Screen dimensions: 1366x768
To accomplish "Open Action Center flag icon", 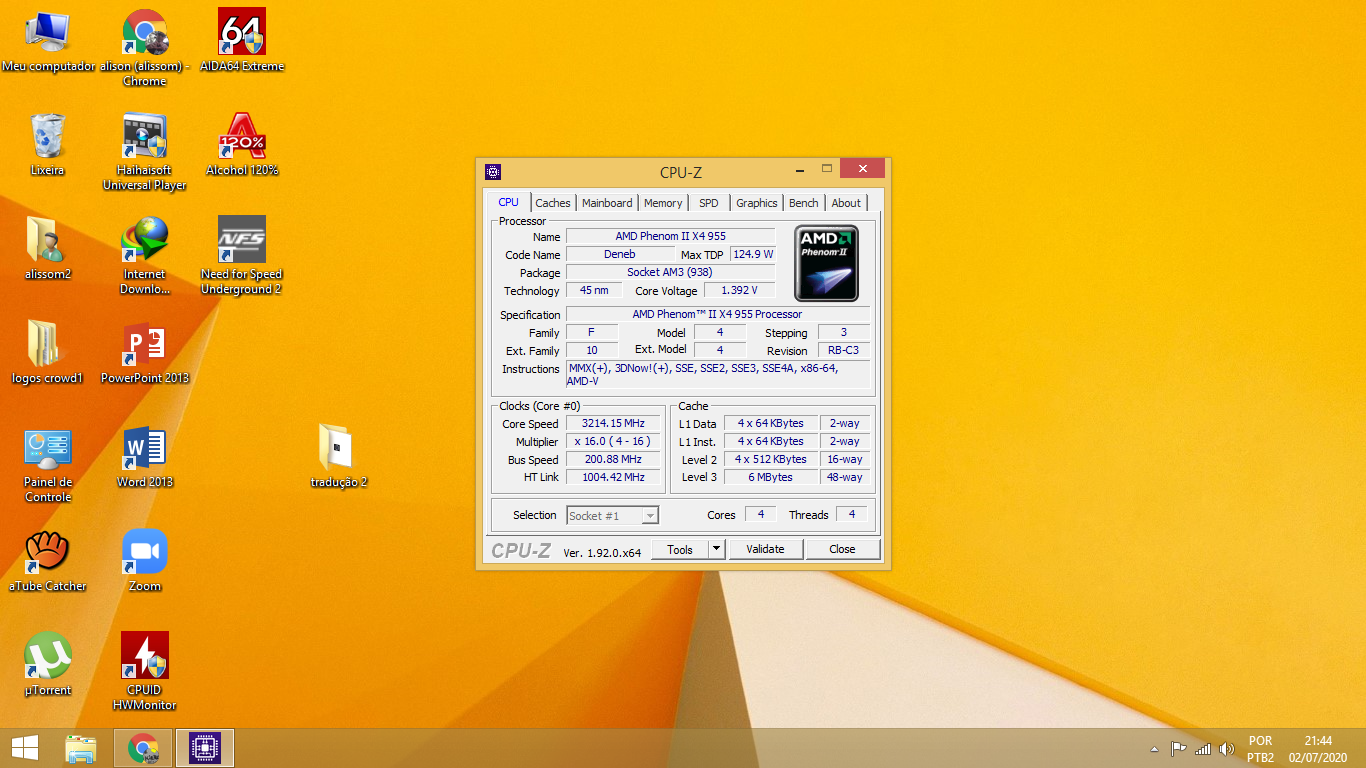I will point(1179,749).
